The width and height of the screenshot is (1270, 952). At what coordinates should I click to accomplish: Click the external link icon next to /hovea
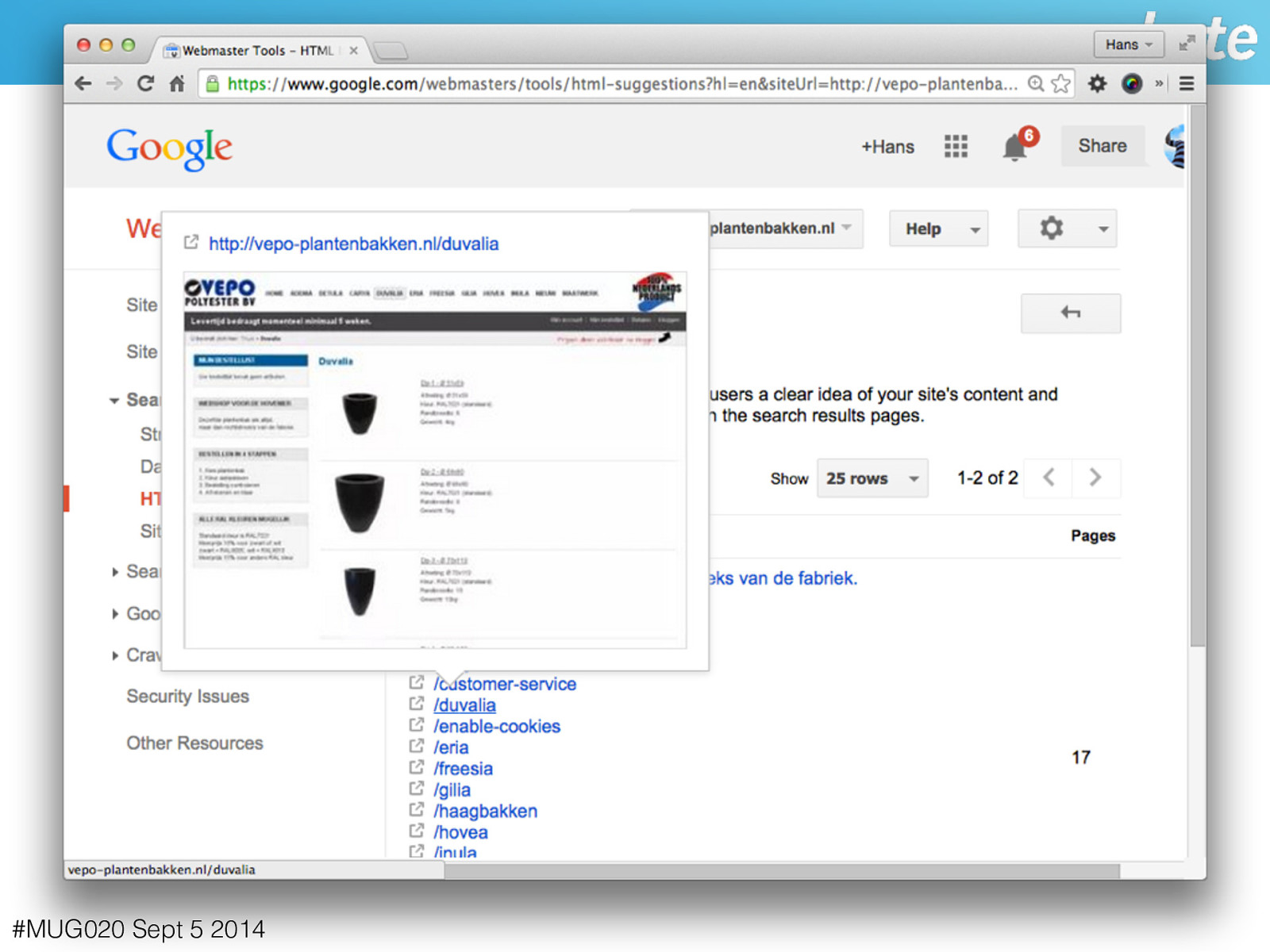(417, 831)
